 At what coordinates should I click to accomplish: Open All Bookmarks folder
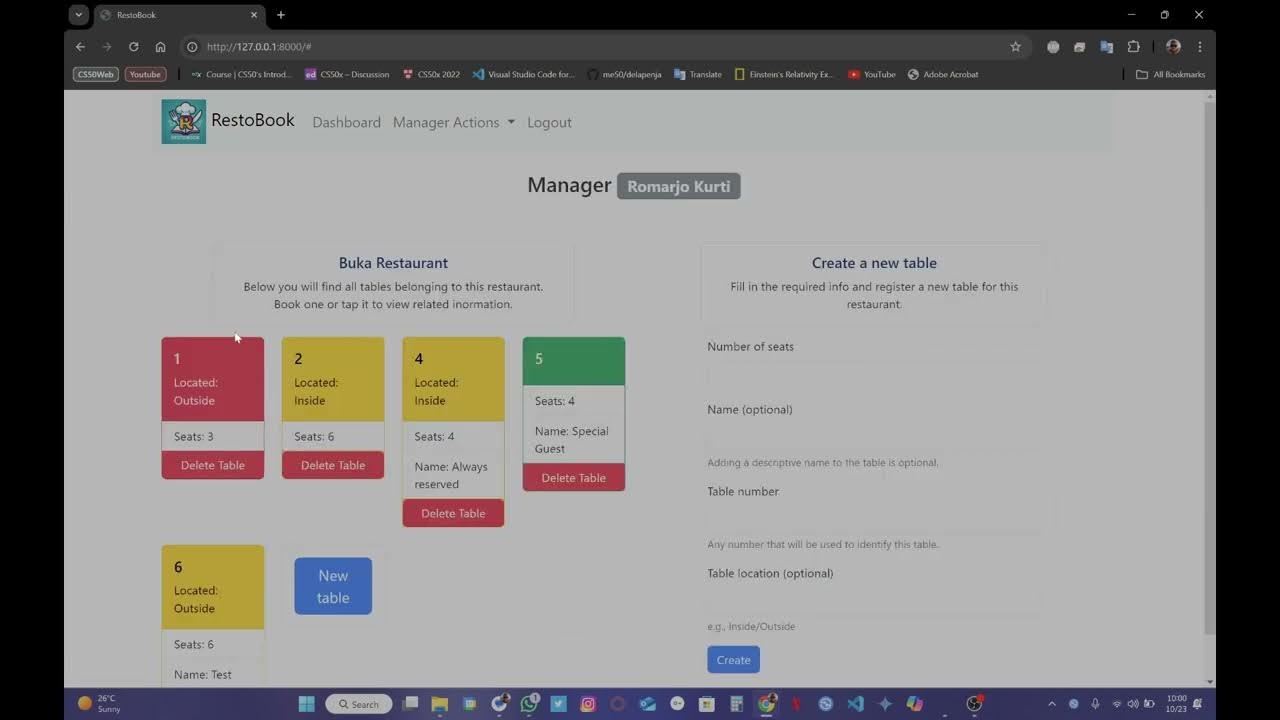tap(1171, 74)
